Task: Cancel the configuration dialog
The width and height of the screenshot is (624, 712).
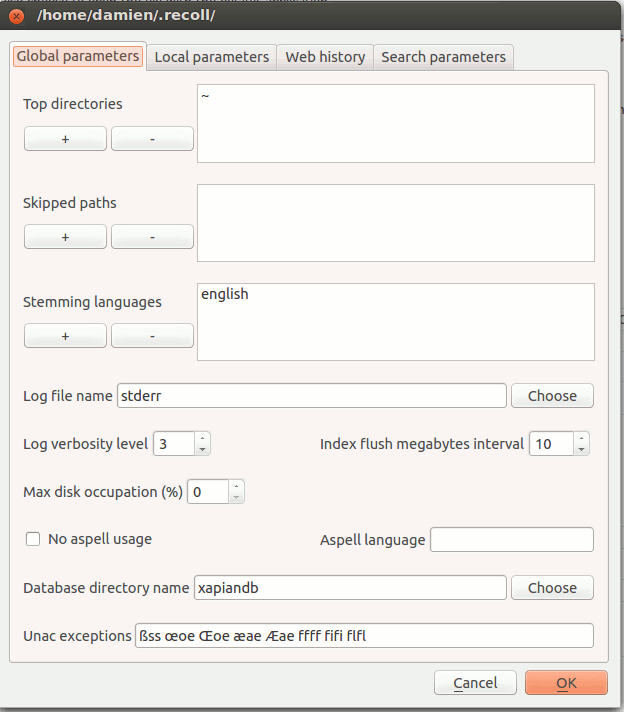Action: pos(475,682)
